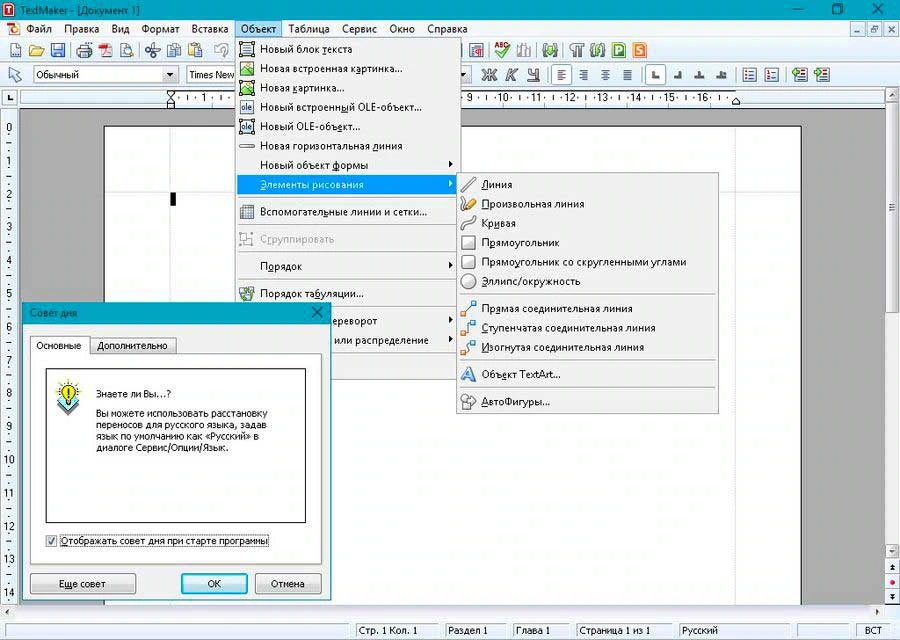Insert 'Объект TextArt...'
The image size is (900, 640).
587,375
